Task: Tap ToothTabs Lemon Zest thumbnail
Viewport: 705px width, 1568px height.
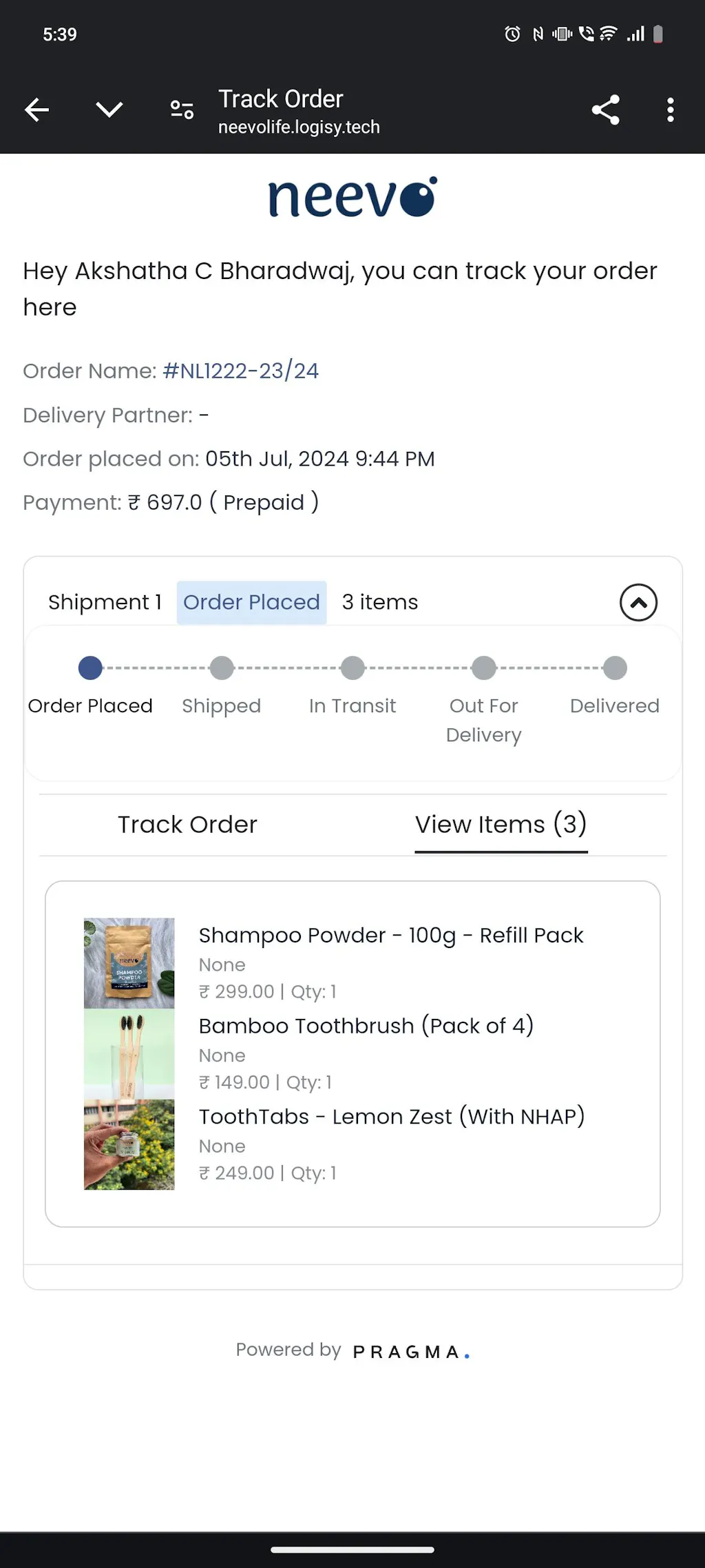Action: coord(129,1145)
